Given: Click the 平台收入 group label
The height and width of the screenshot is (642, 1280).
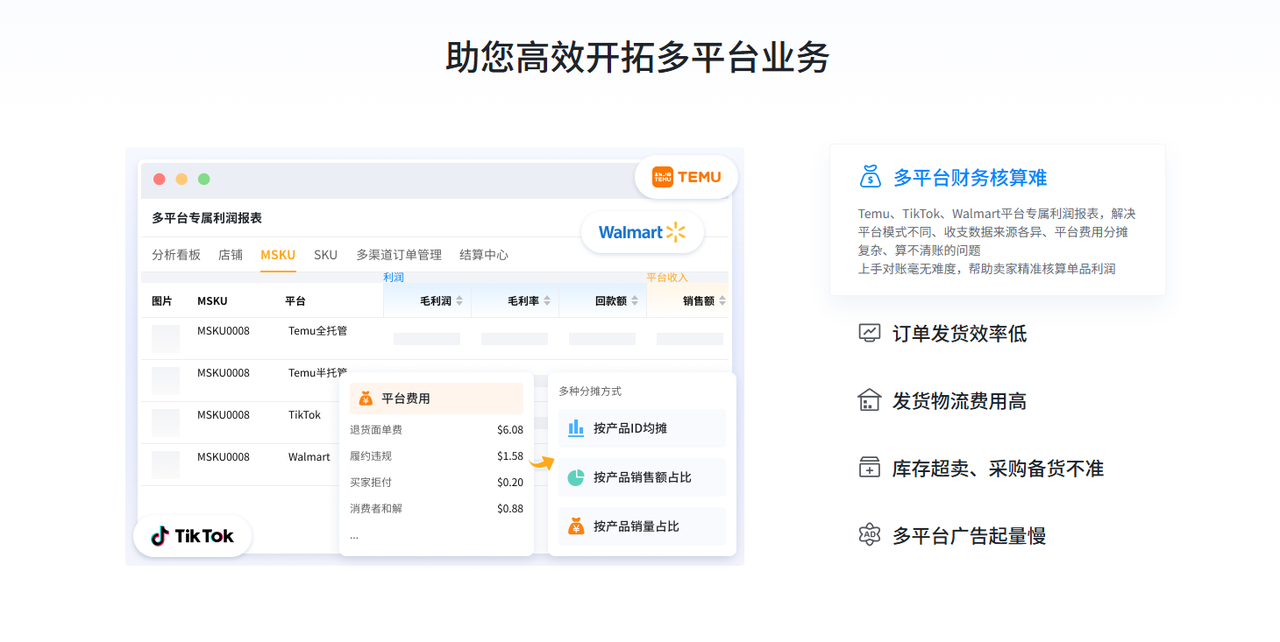Looking at the screenshot, I should pos(667,277).
